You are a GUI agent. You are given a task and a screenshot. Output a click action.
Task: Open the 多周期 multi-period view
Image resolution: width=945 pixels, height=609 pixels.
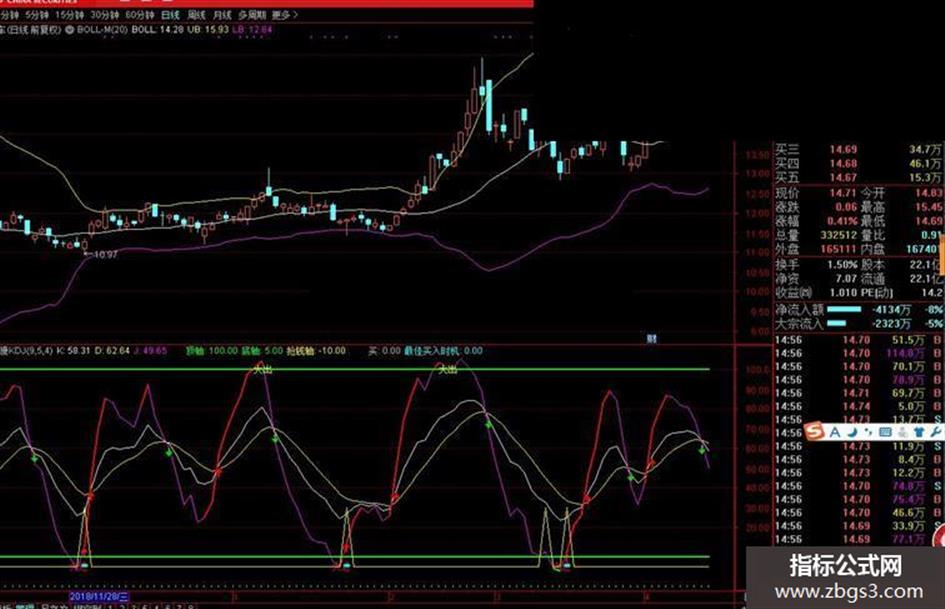click(x=251, y=14)
